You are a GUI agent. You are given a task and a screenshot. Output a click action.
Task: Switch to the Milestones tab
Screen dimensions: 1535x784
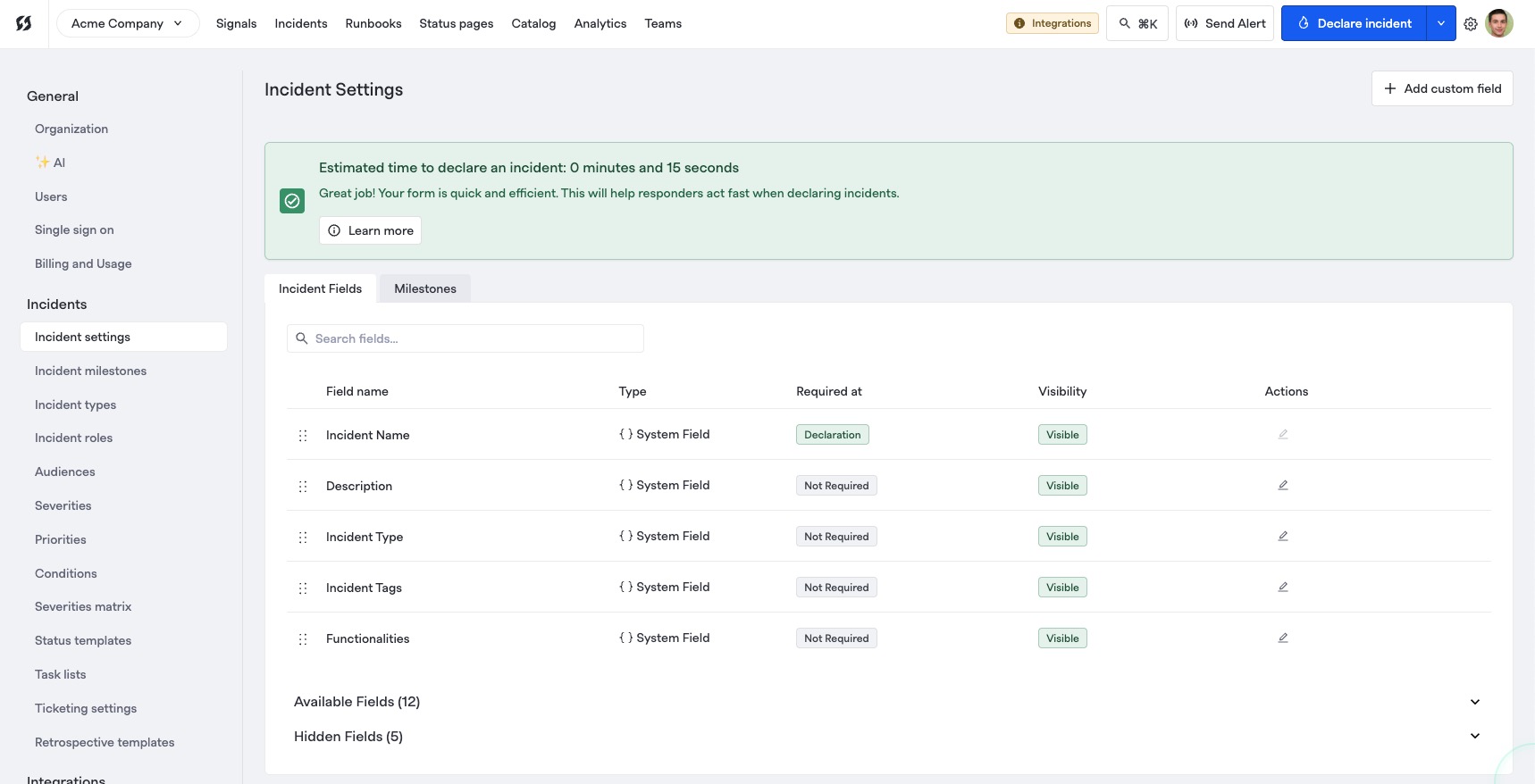pyautogui.click(x=425, y=288)
